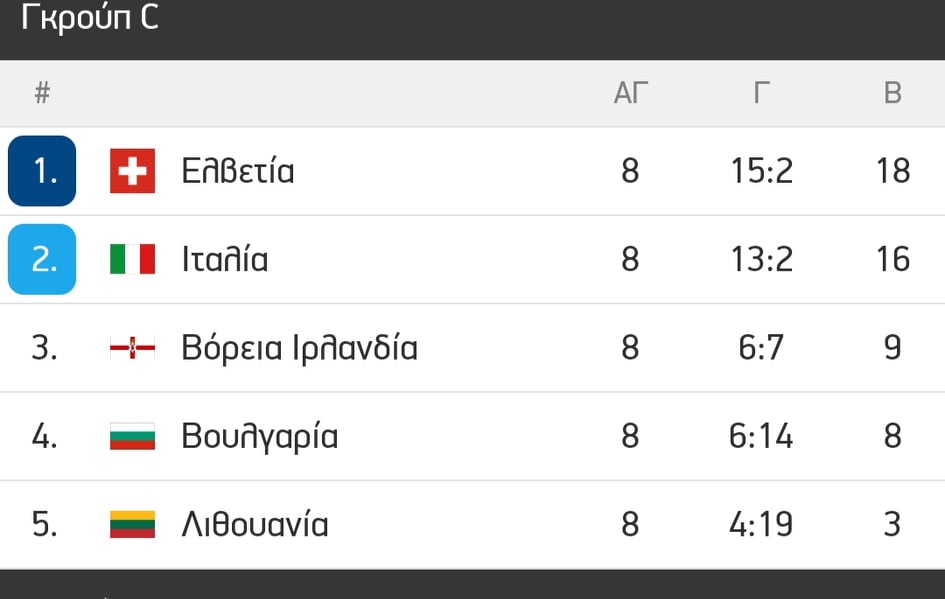The width and height of the screenshot is (945, 599).
Task: Click the Northern Ireland flag icon
Action: (x=132, y=348)
